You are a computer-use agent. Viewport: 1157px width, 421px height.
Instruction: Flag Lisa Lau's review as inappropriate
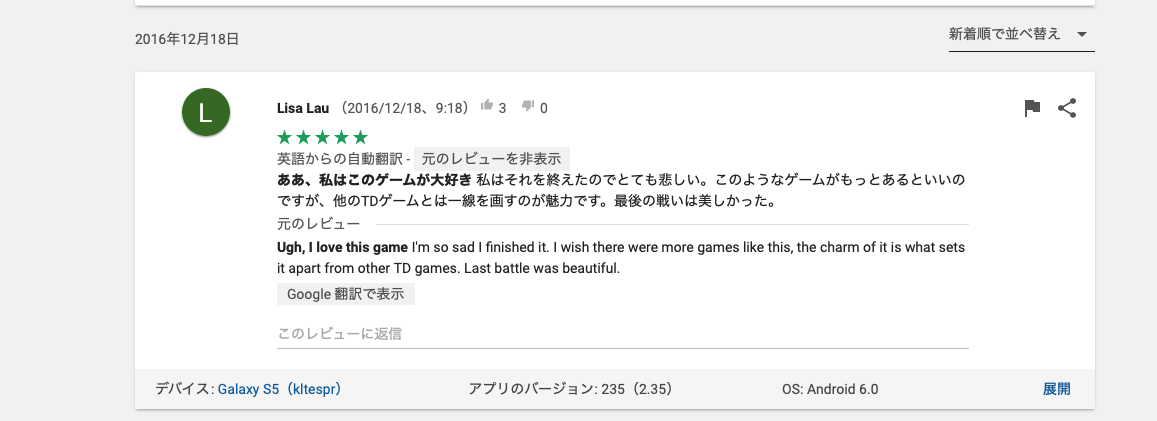1033,108
